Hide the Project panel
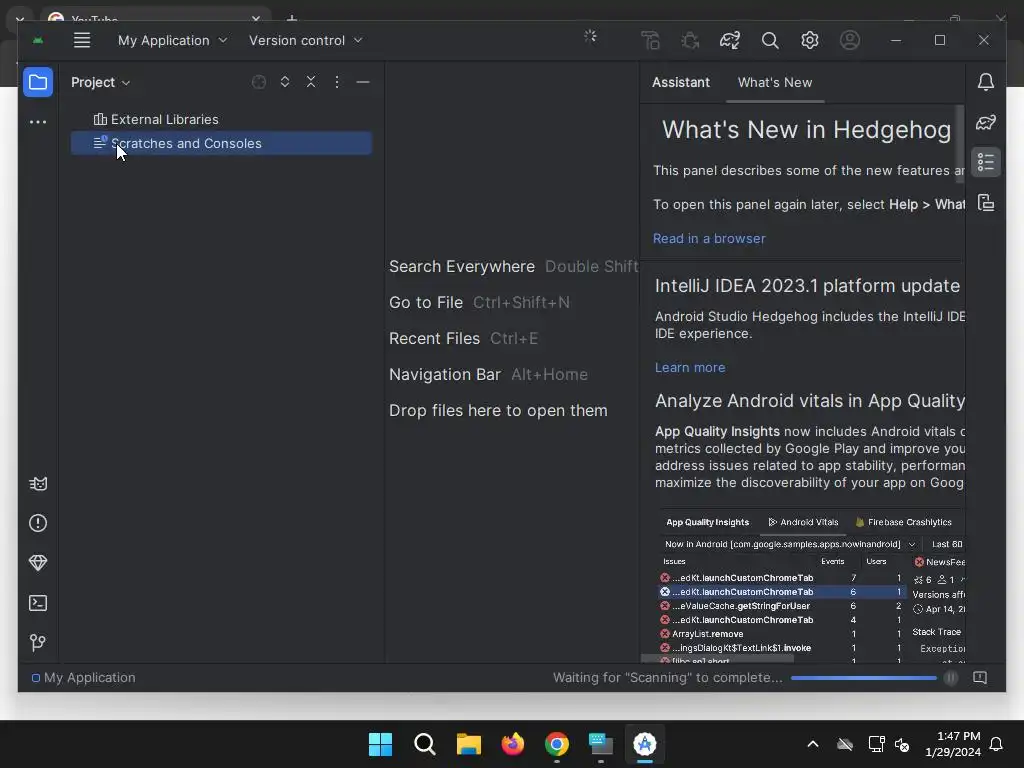Viewport: 1024px width, 768px height. point(363,82)
